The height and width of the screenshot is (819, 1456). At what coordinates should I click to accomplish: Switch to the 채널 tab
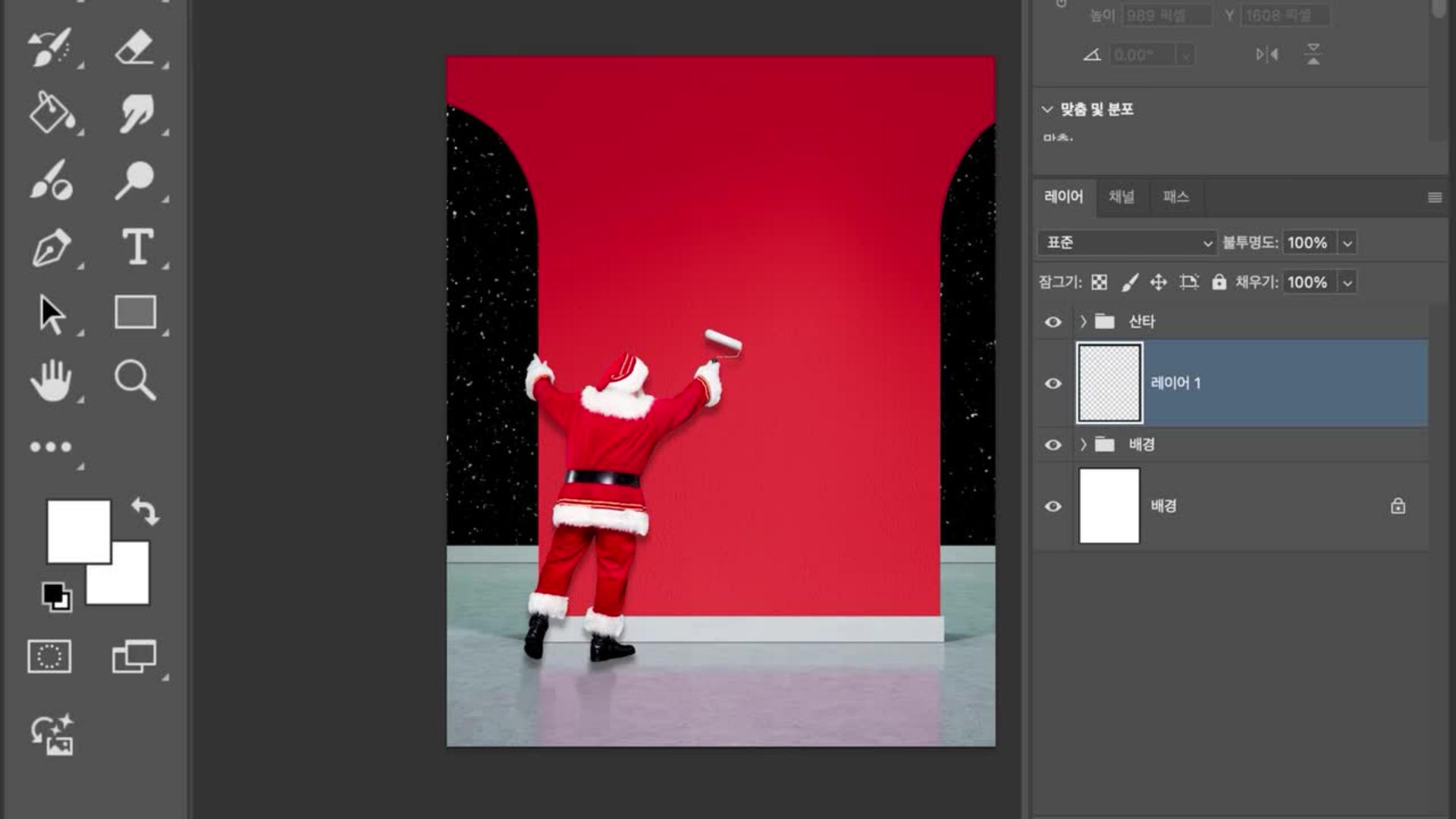(1121, 197)
